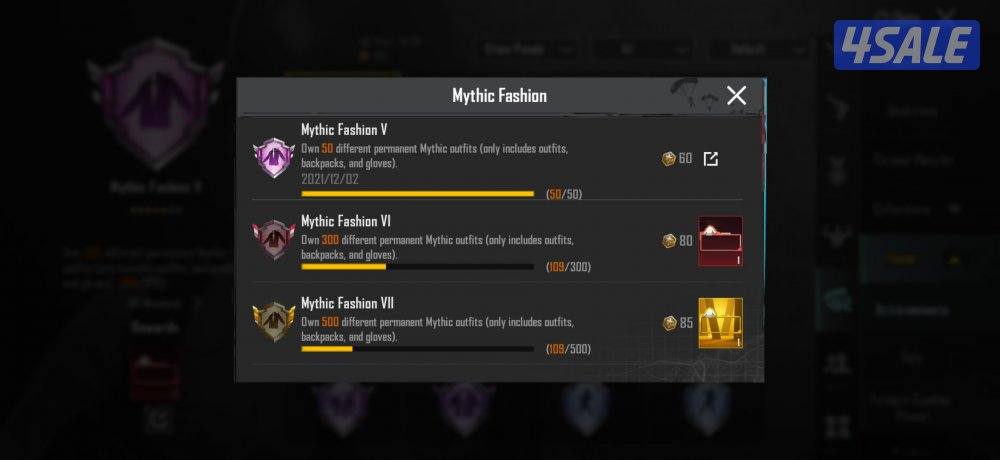Click the Mythic Fashion VI title text
The width and height of the screenshot is (1000, 460).
pyautogui.click(x=346, y=221)
